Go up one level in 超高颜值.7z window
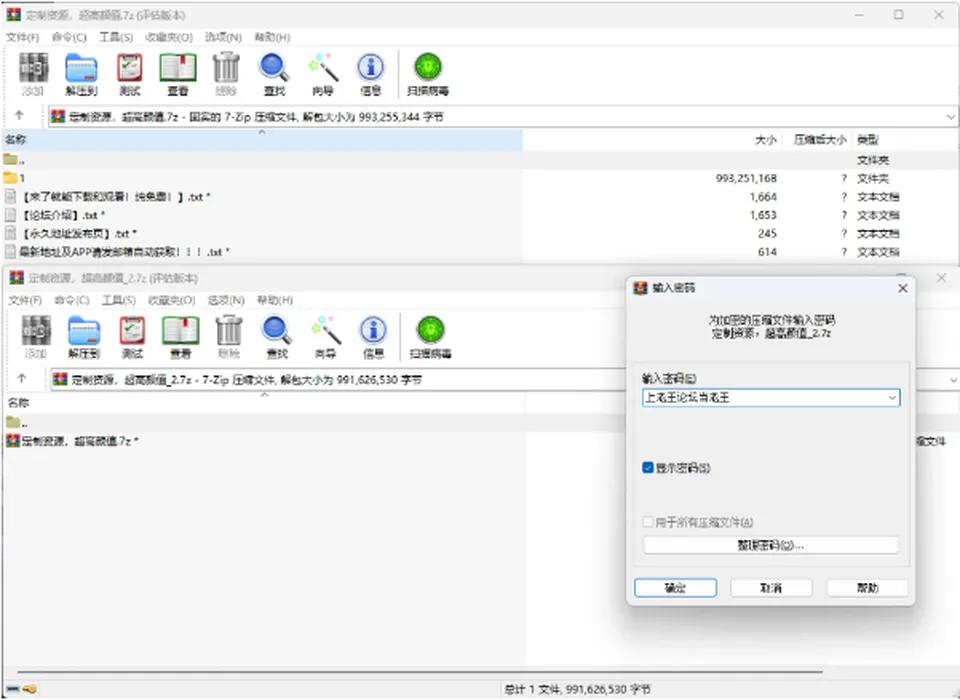The width and height of the screenshot is (960, 700). click(x=19, y=115)
